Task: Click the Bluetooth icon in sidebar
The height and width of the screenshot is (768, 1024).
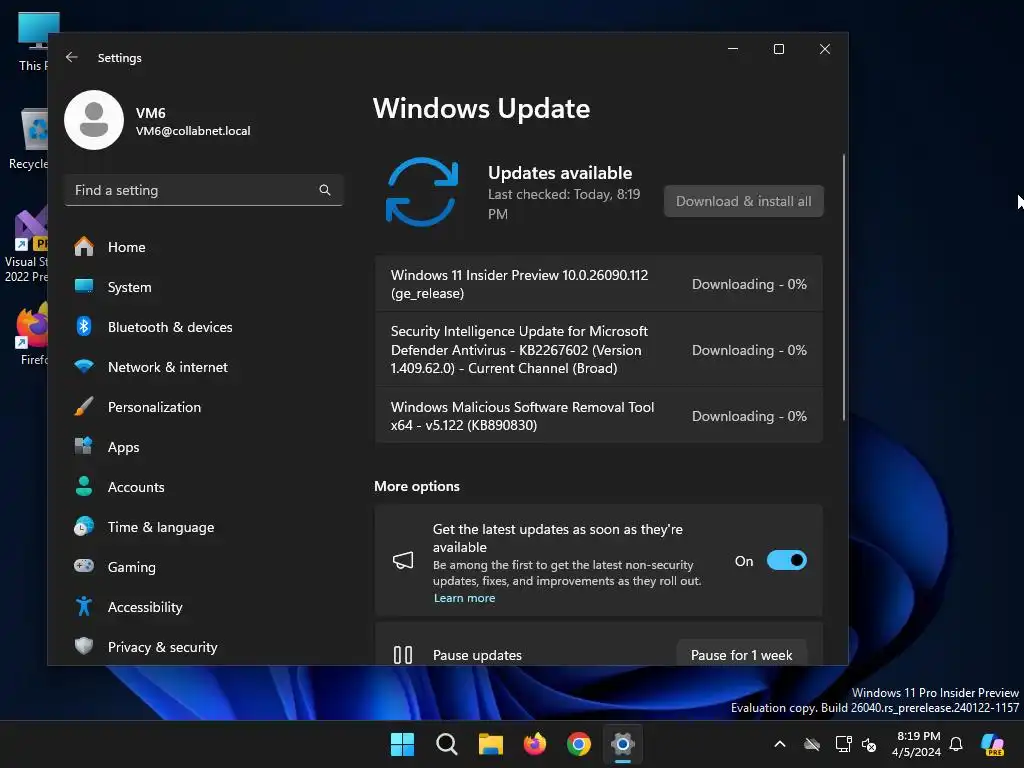Action: [84, 327]
